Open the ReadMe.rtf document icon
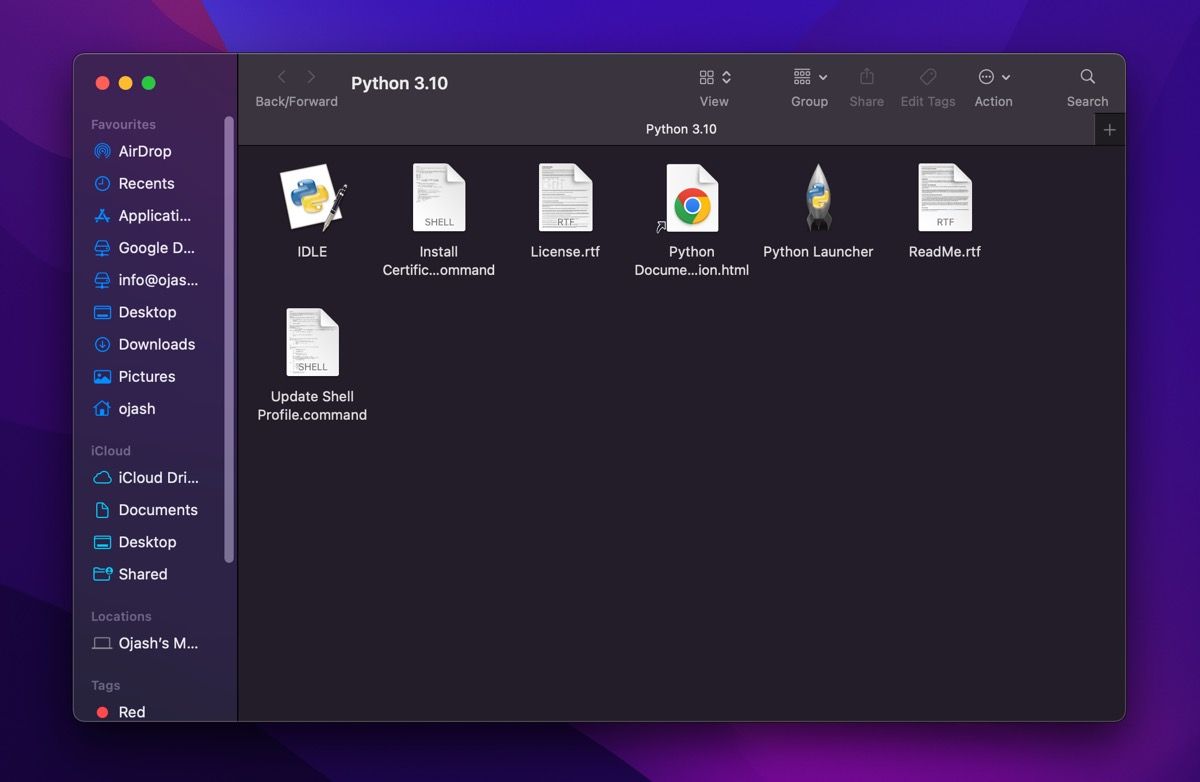The height and width of the screenshot is (782, 1200). pos(944,196)
